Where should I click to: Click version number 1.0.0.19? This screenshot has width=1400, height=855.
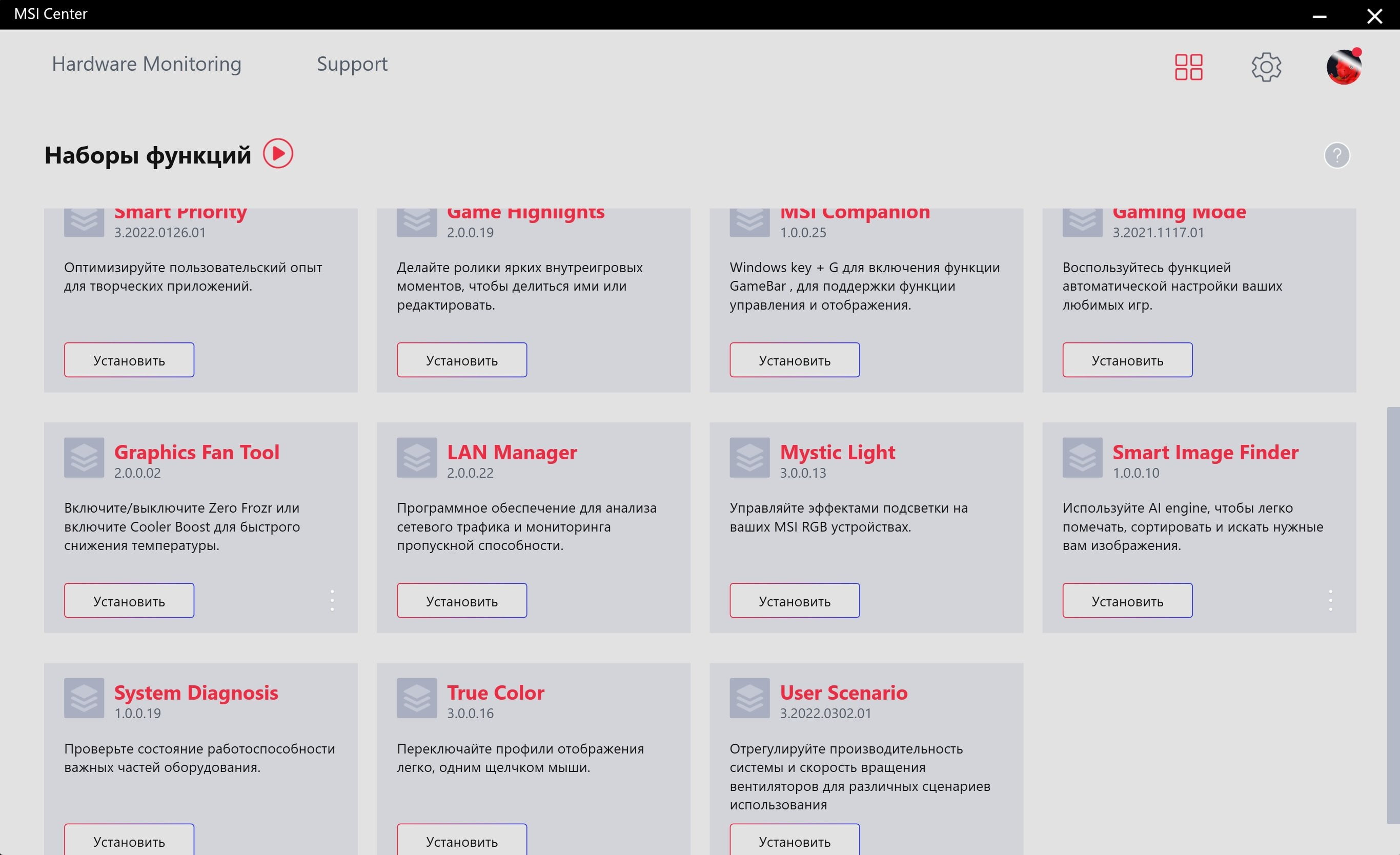(x=137, y=713)
